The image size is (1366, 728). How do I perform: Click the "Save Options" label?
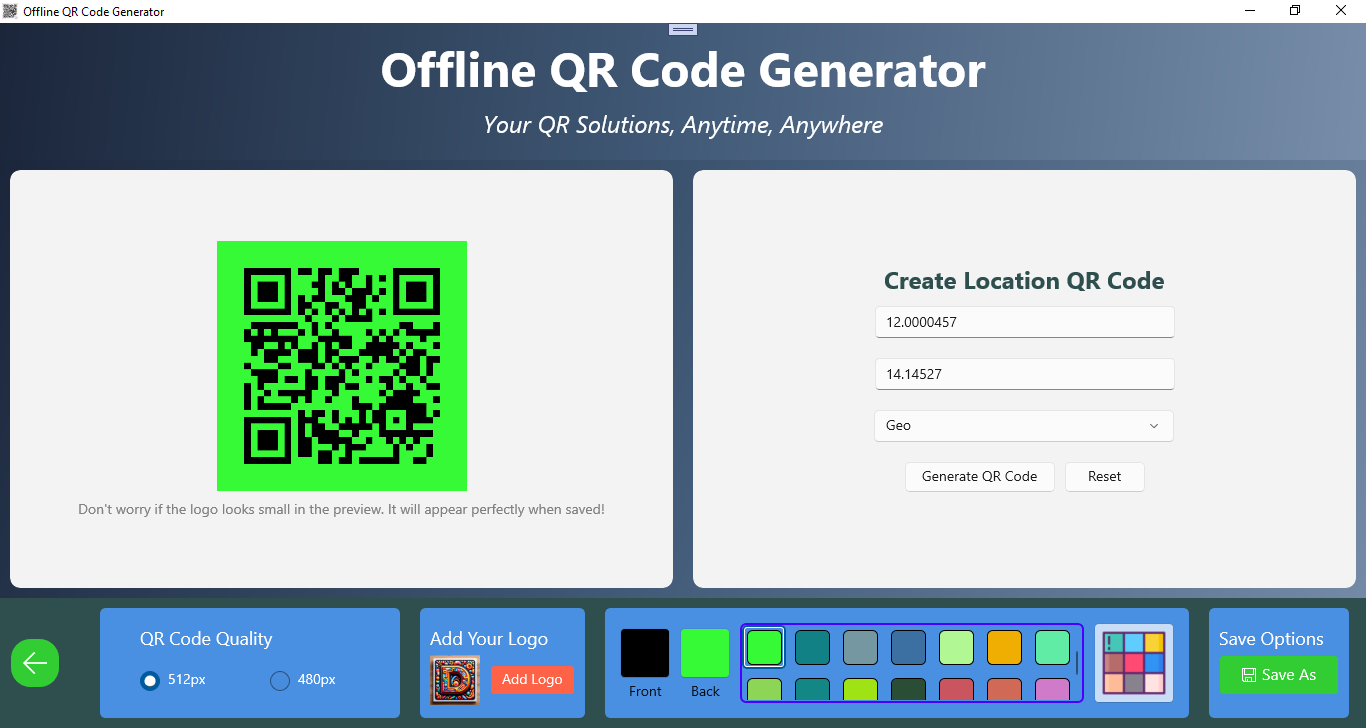(x=1271, y=639)
